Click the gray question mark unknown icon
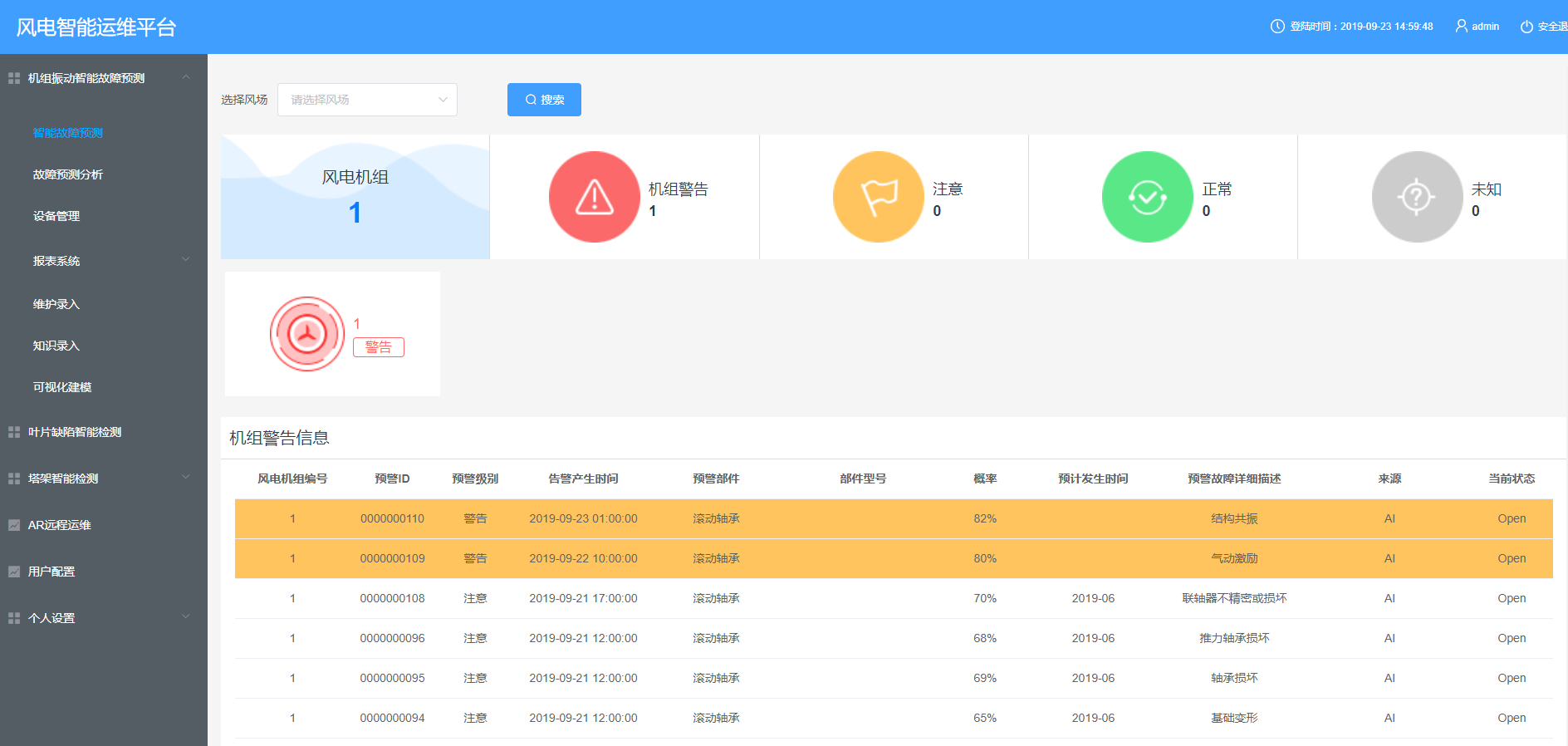The image size is (1568, 746). point(1417,197)
